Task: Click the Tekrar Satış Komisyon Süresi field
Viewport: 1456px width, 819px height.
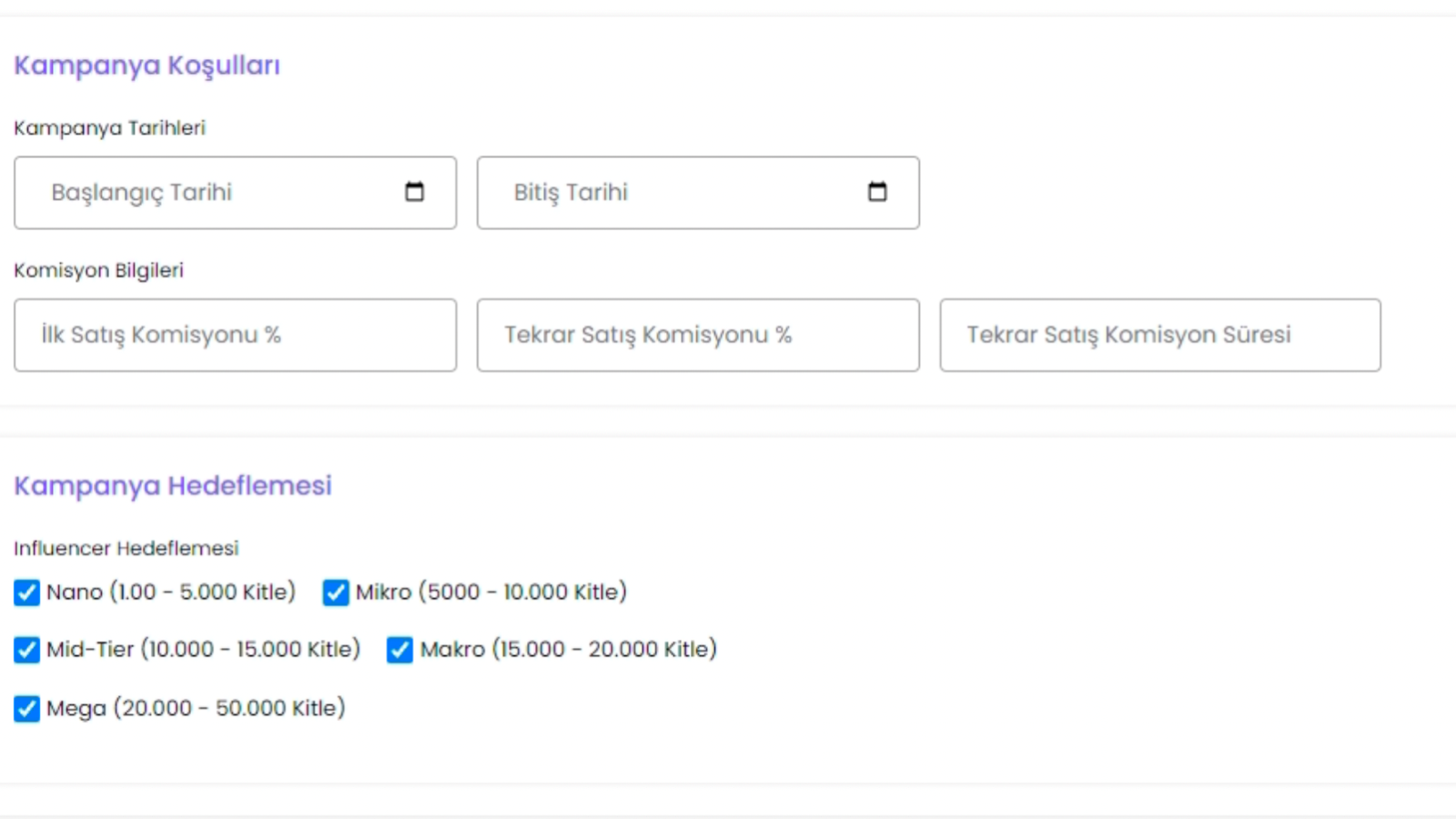Action: 1160,335
